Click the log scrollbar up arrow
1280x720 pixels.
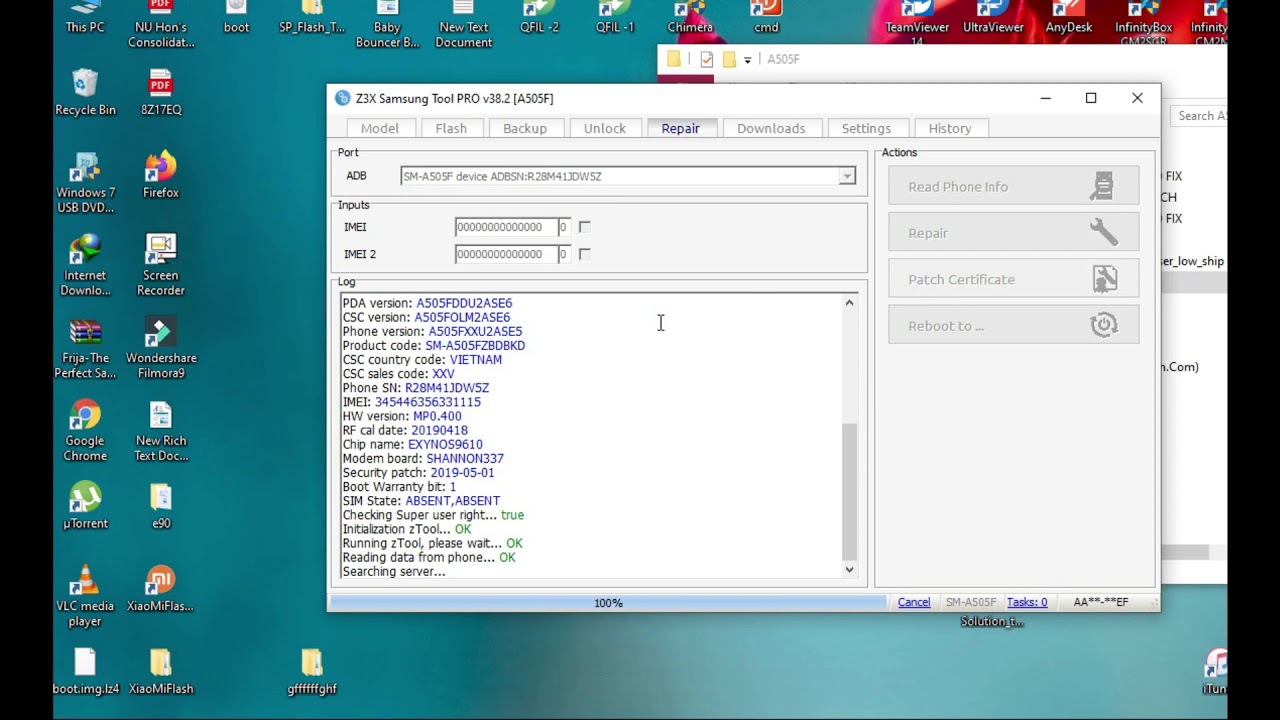(x=849, y=302)
